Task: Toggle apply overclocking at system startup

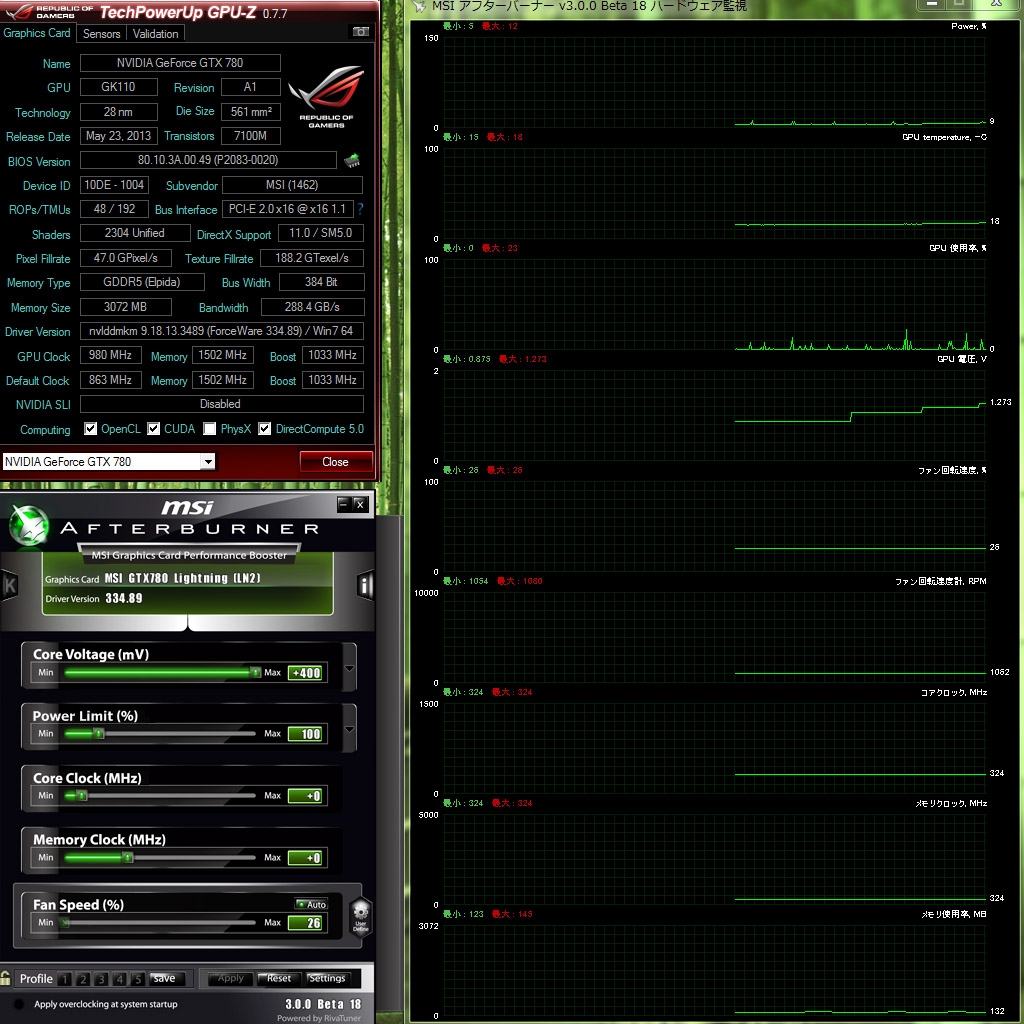Action: (19, 1004)
